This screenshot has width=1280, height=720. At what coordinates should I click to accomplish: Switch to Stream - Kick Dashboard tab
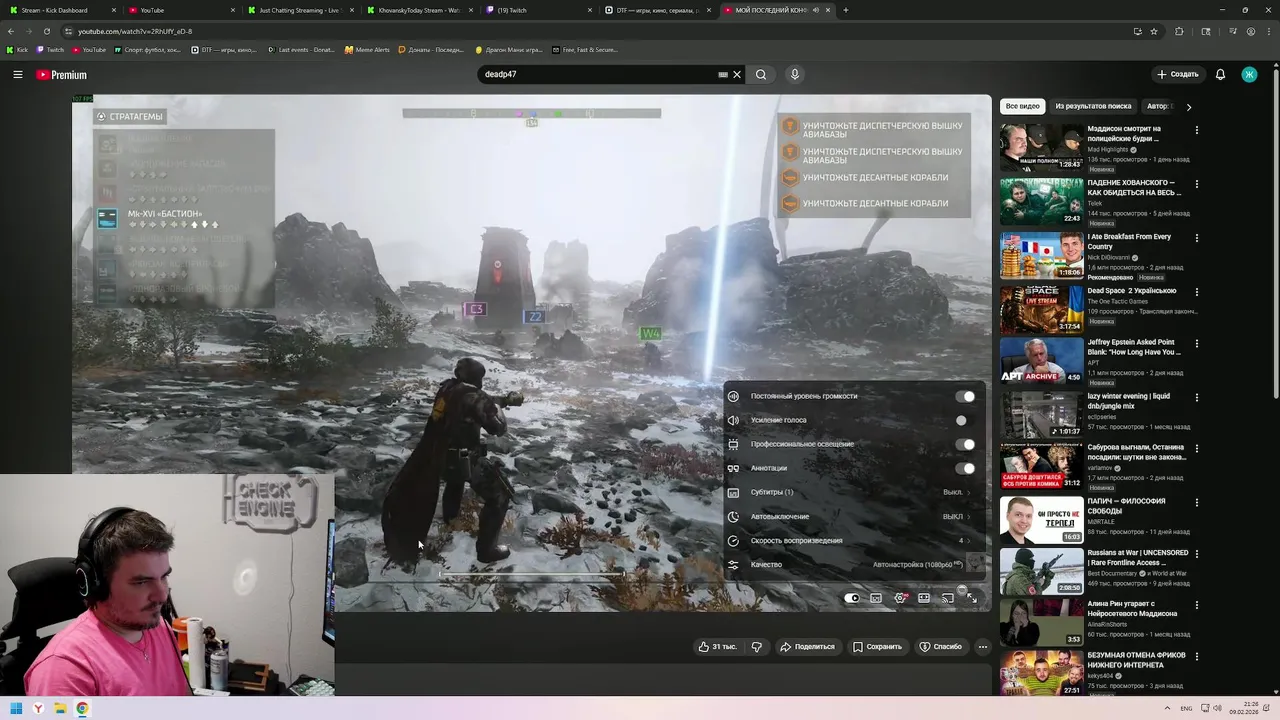tap(60, 10)
